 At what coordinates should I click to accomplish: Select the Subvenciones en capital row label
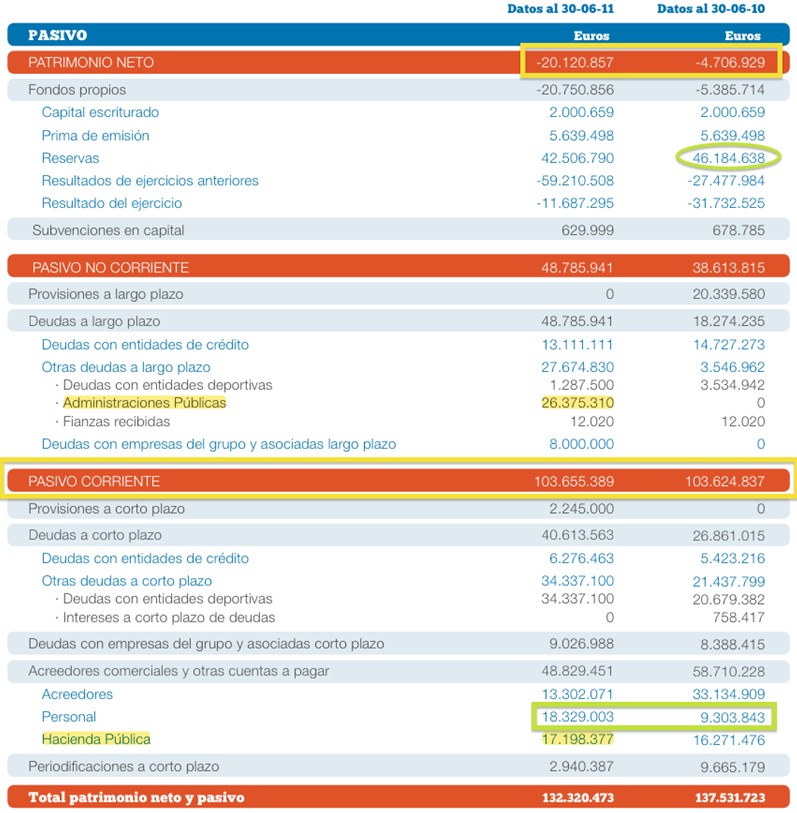pyautogui.click(x=108, y=230)
